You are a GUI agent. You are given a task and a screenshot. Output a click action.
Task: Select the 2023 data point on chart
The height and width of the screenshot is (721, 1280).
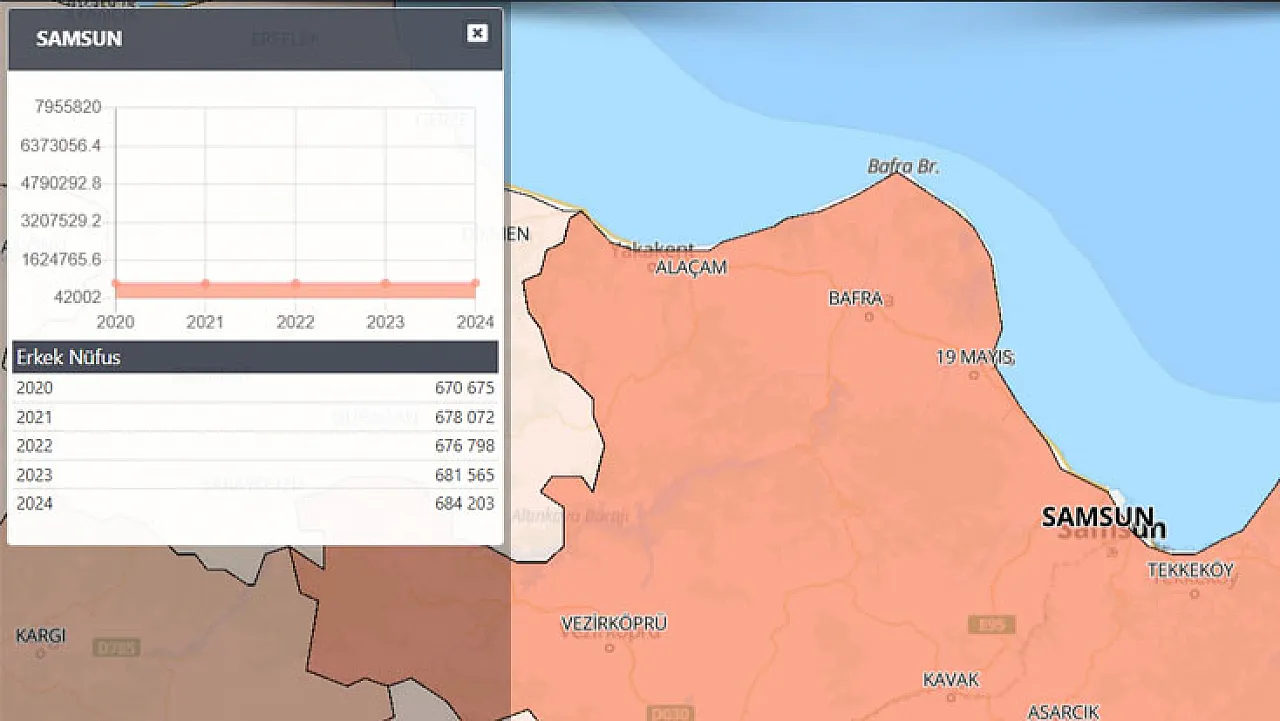tap(386, 283)
